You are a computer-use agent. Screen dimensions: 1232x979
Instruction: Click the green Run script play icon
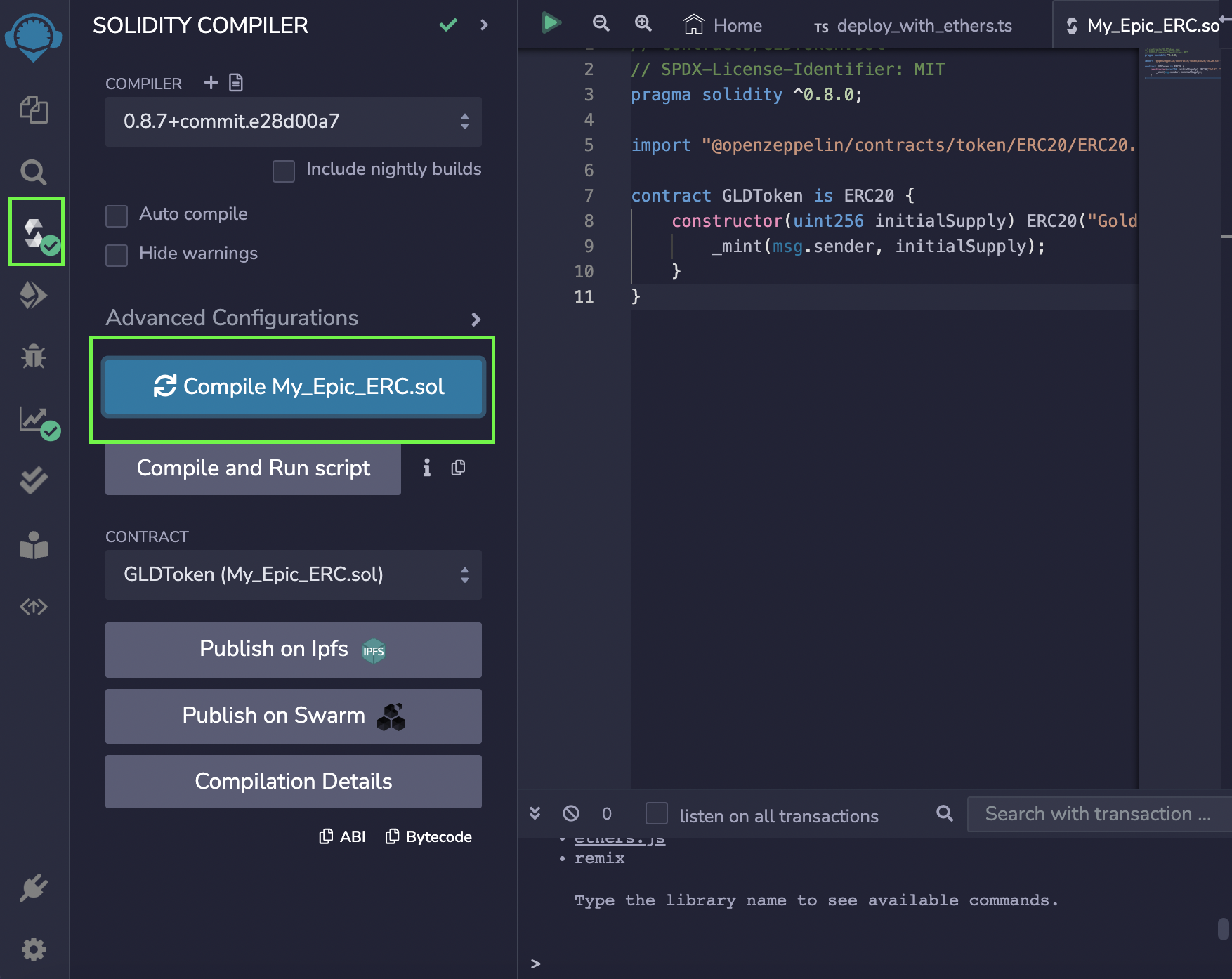coord(551,23)
